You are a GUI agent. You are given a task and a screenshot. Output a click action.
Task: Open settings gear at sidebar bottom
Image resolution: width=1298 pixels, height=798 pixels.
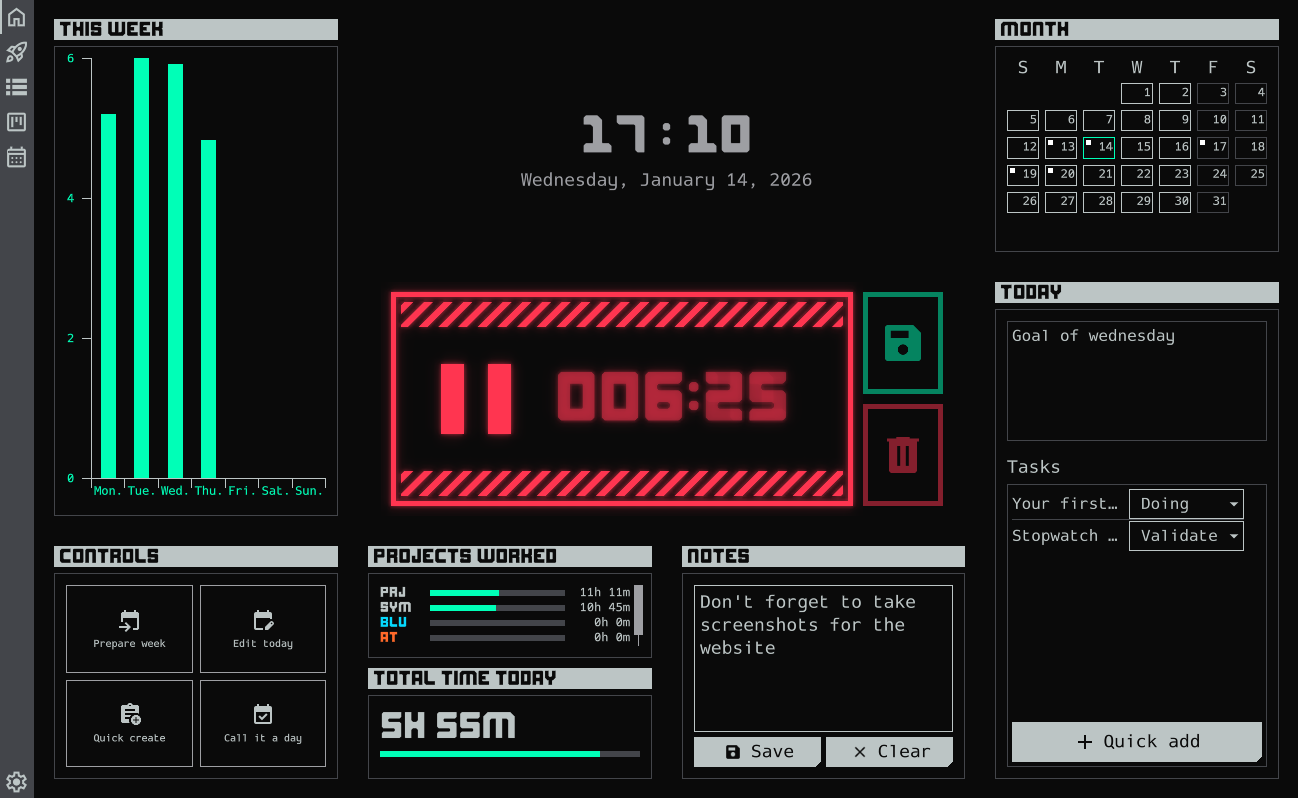click(x=16, y=781)
